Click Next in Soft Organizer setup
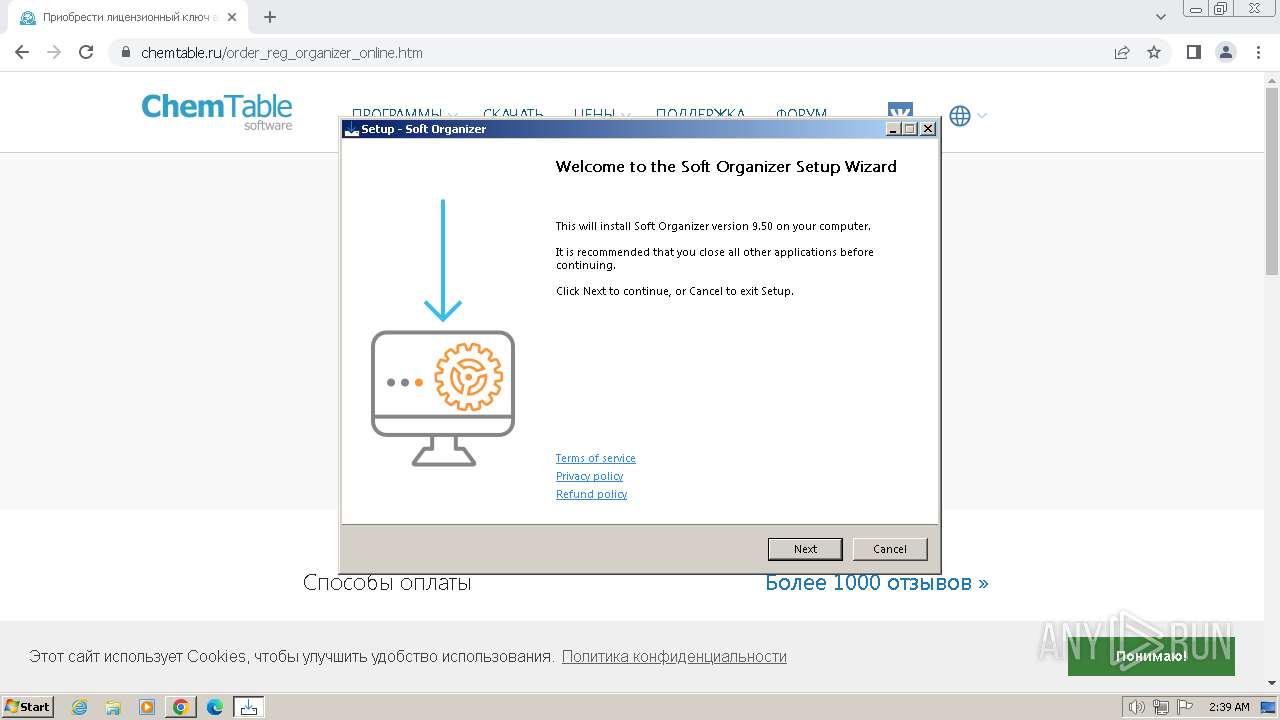Viewport: 1280px width, 720px height. (805, 549)
